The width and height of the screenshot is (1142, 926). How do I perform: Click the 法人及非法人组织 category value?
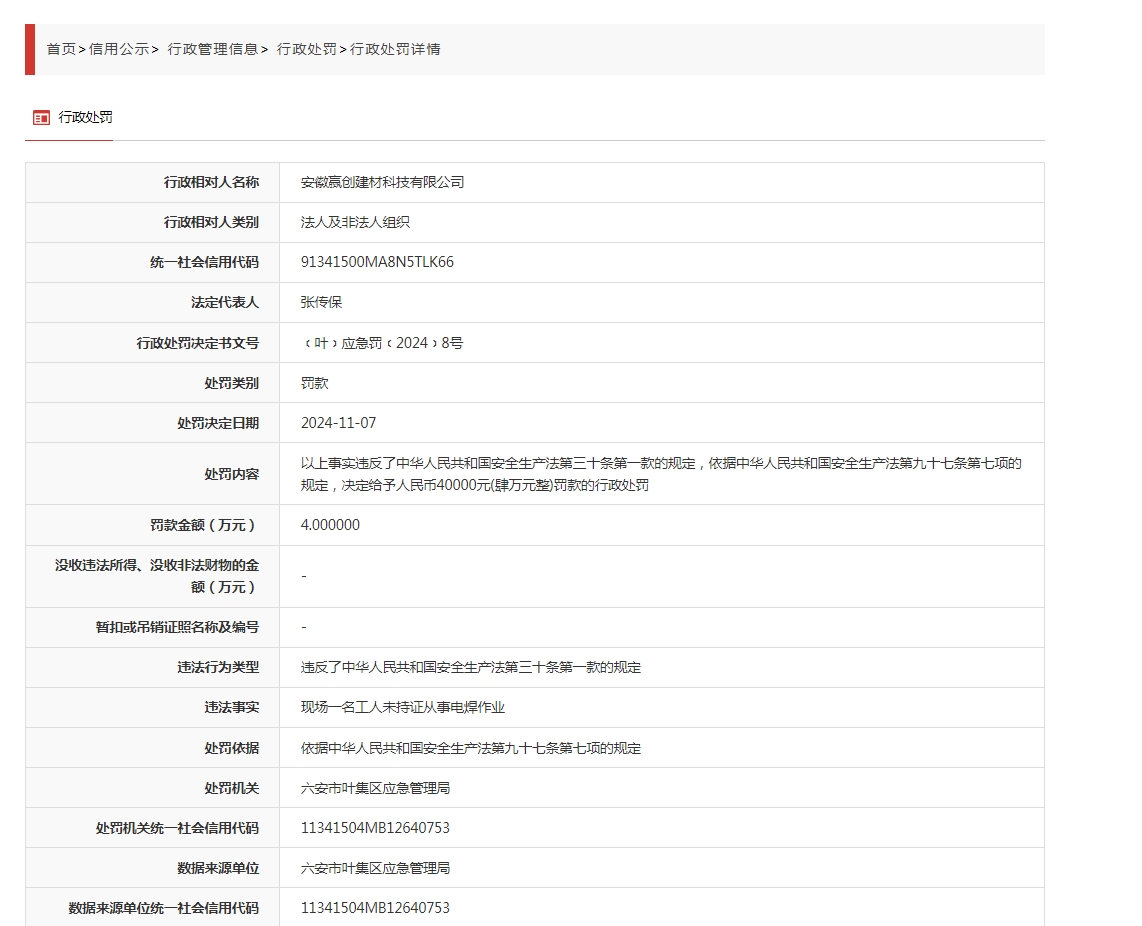355,222
